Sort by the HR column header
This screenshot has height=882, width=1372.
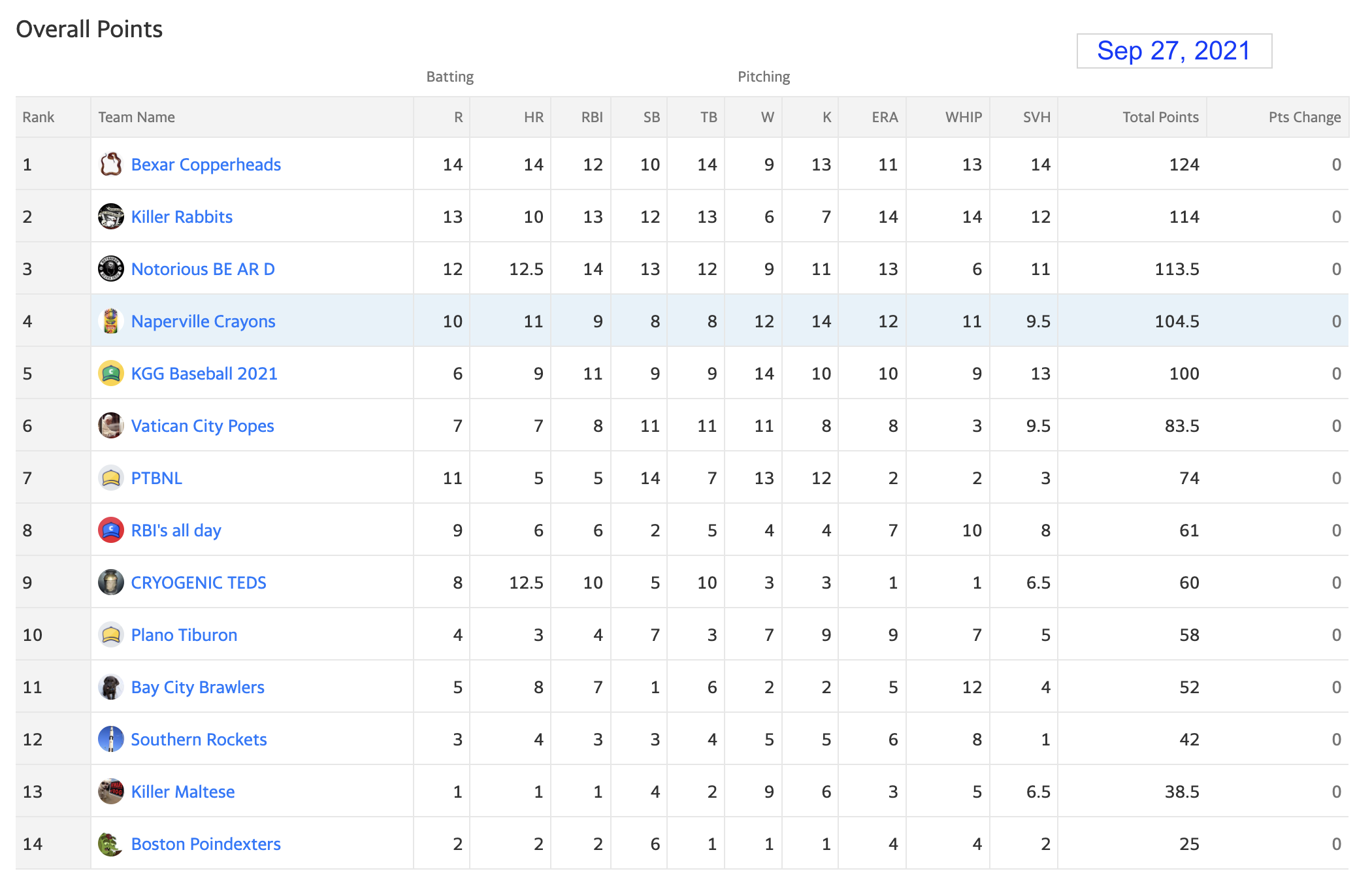pyautogui.click(x=534, y=117)
